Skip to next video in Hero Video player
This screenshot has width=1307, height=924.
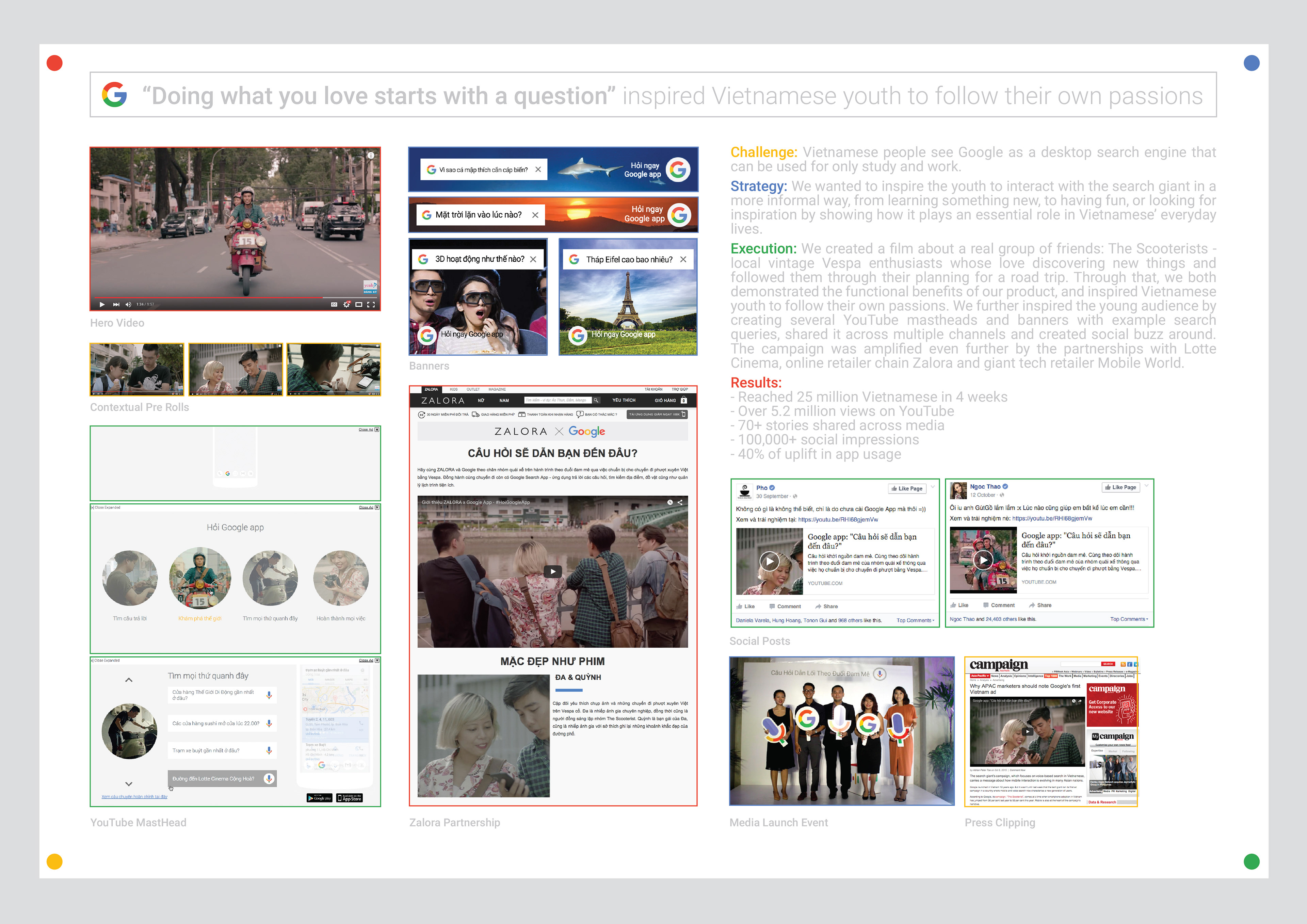coord(116,305)
